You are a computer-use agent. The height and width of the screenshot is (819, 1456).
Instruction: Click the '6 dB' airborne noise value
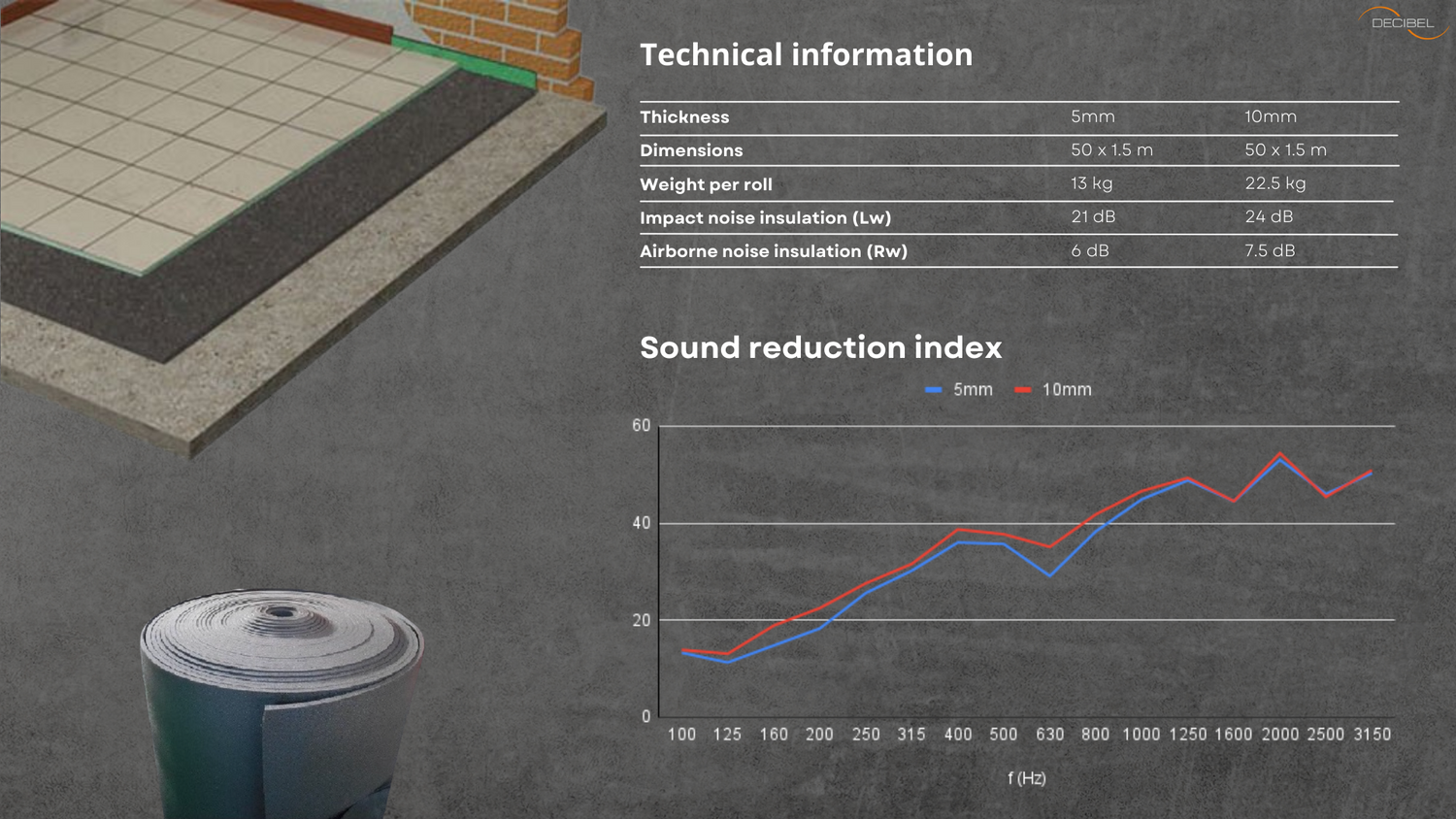coord(1090,250)
